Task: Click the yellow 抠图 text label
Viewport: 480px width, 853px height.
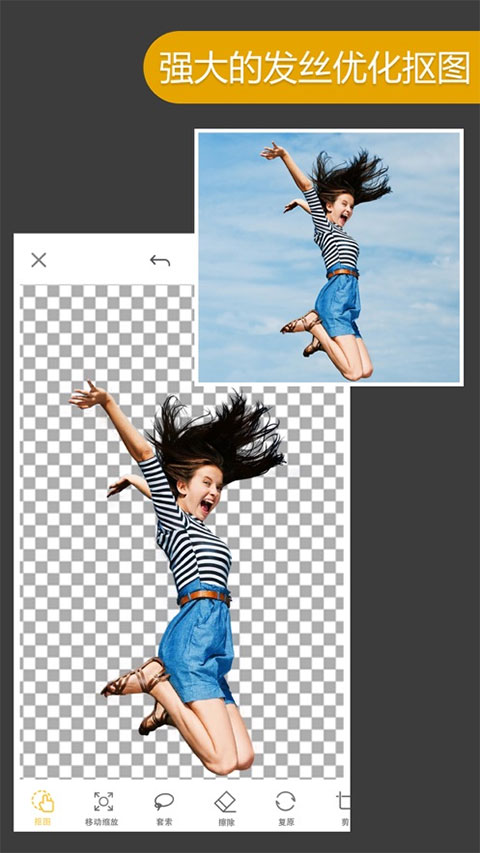Action: click(x=42, y=822)
